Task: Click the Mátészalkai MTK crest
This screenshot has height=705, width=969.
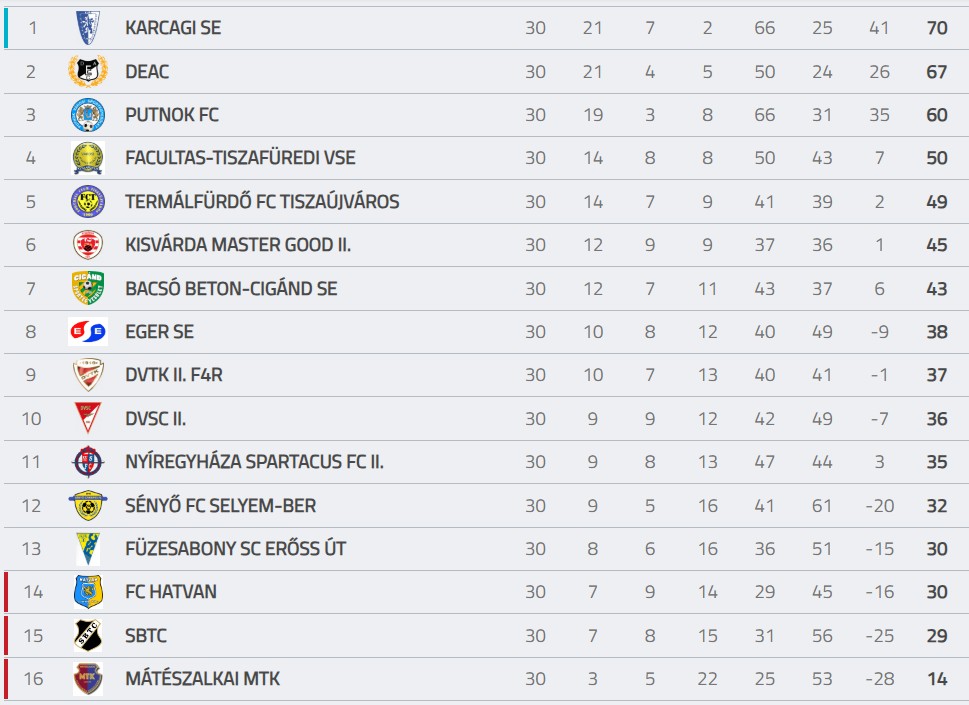Action: pos(88,678)
